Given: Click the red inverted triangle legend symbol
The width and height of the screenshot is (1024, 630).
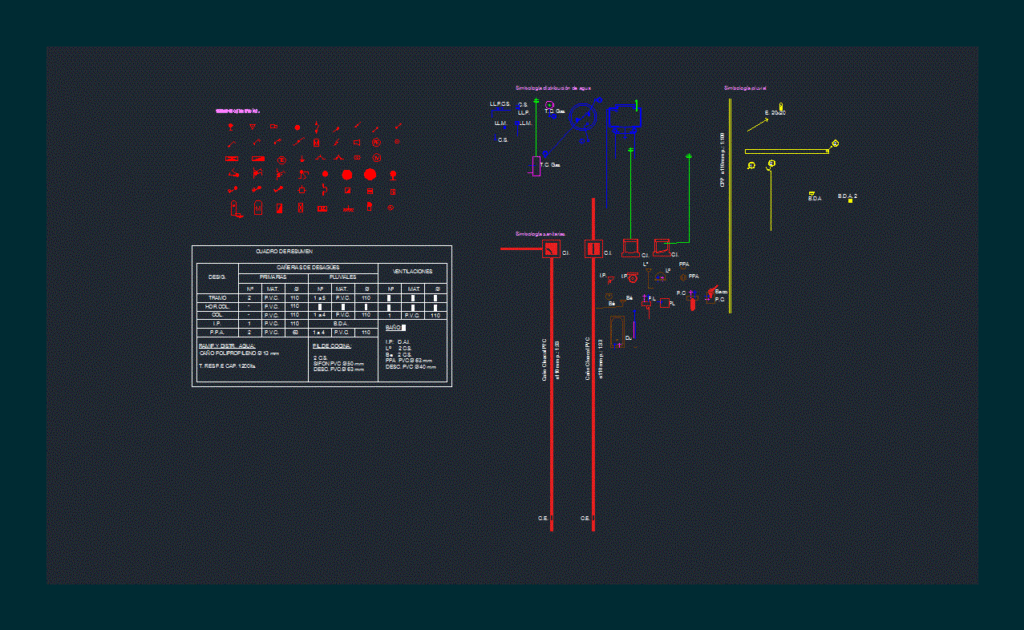Looking at the screenshot, I should coord(253,127).
